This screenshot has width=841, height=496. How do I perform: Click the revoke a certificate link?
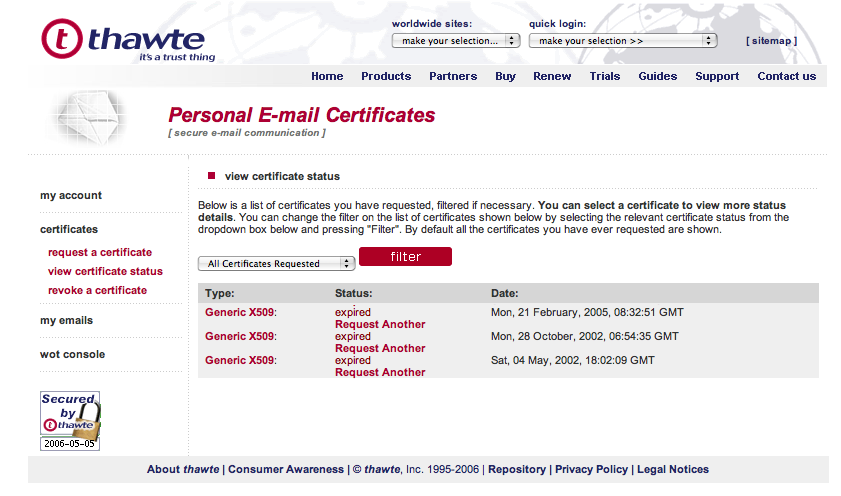pos(97,290)
